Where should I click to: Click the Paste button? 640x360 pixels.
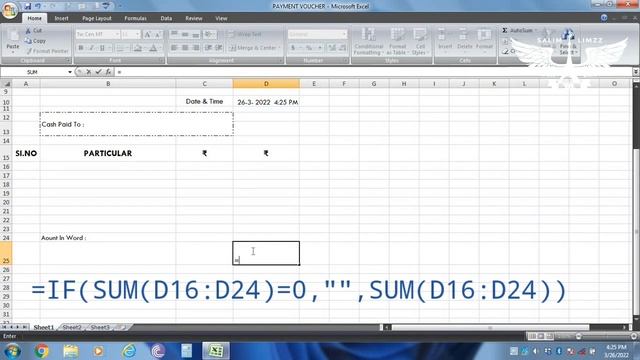[x=13, y=42]
